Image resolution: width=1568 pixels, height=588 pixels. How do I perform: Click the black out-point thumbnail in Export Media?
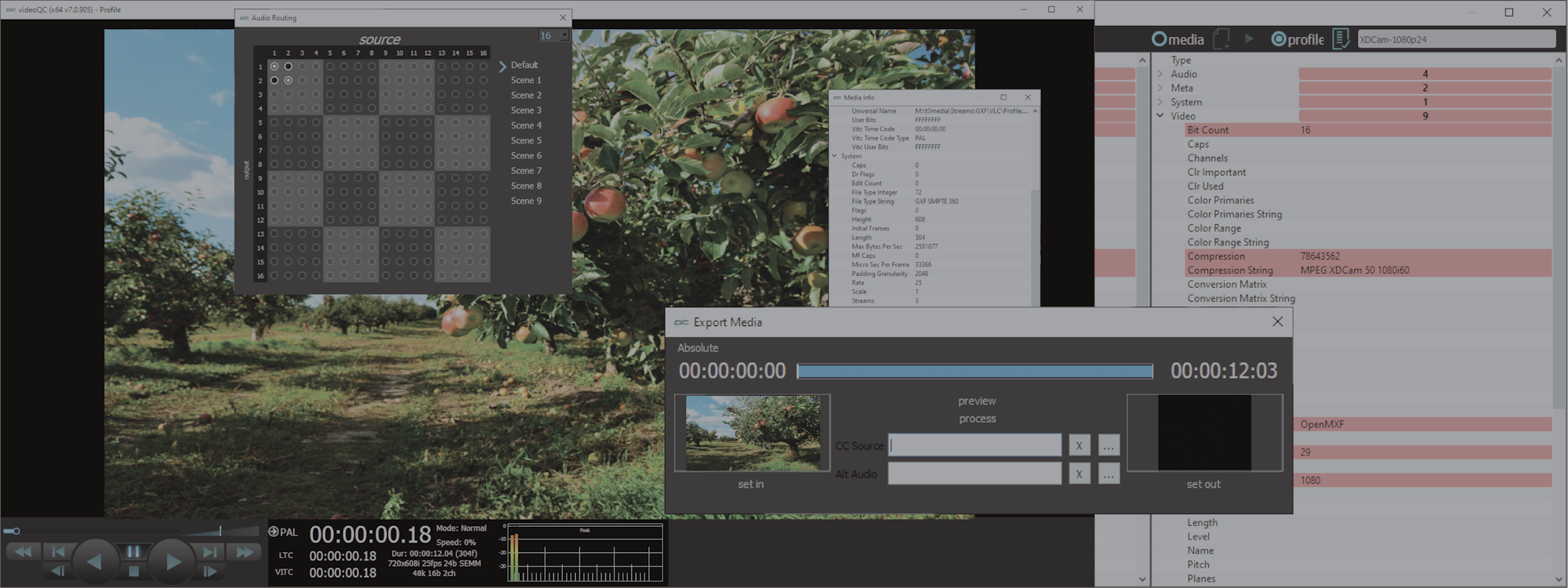(1204, 433)
